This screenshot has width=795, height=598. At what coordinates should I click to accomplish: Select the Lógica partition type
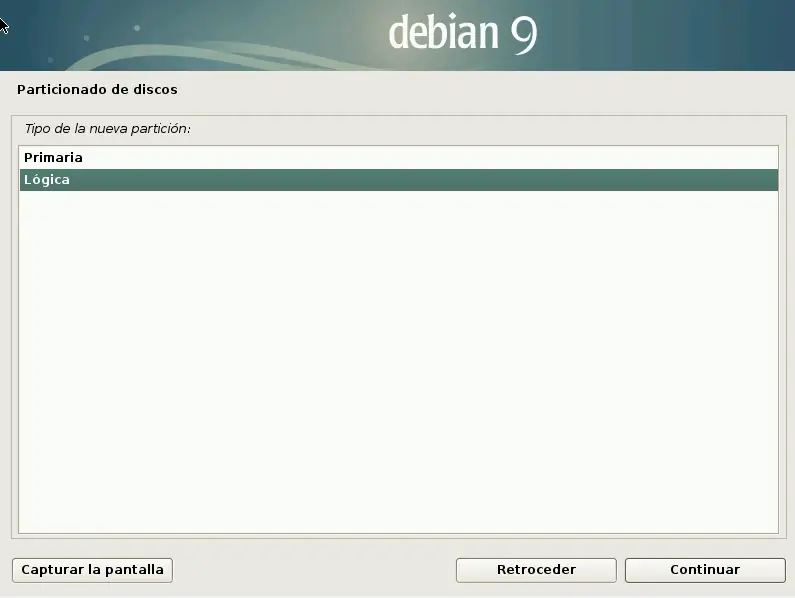click(399, 180)
